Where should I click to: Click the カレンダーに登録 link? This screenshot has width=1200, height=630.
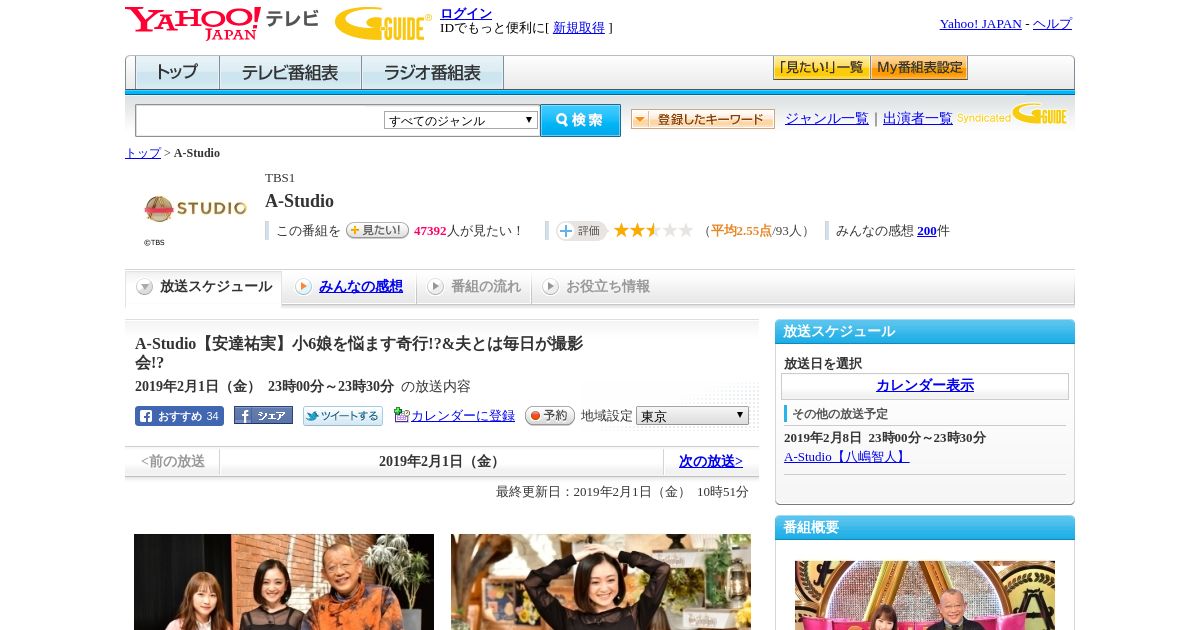coord(463,415)
